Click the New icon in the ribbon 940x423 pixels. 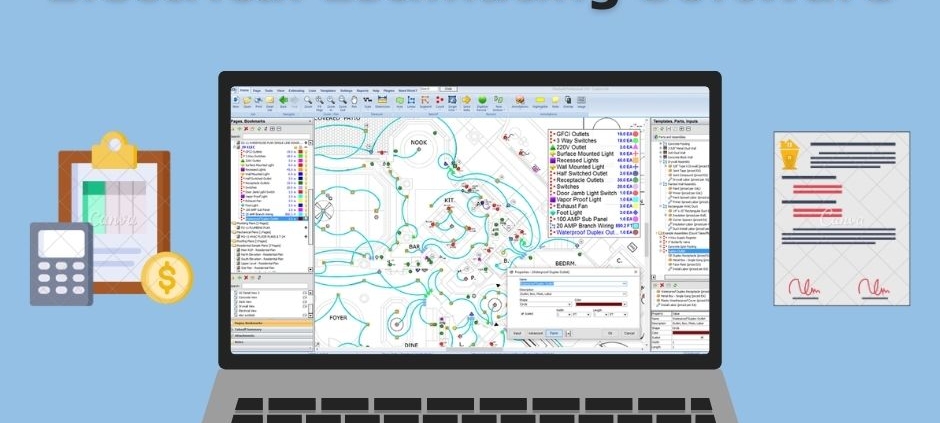pos(236,100)
